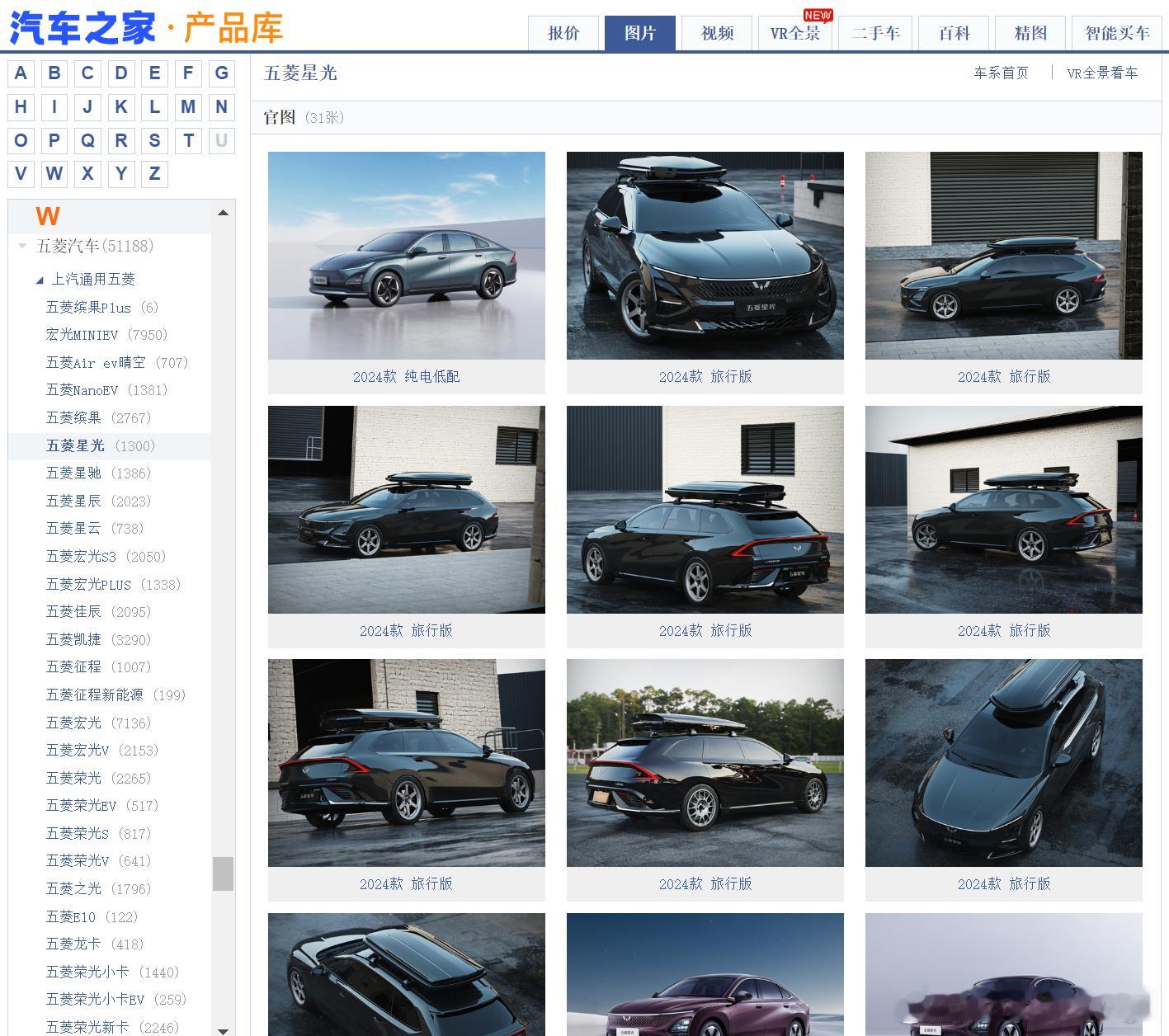1169x1036 pixels.
Task: Open the purple sedan photo under night sky
Action: 705,974
